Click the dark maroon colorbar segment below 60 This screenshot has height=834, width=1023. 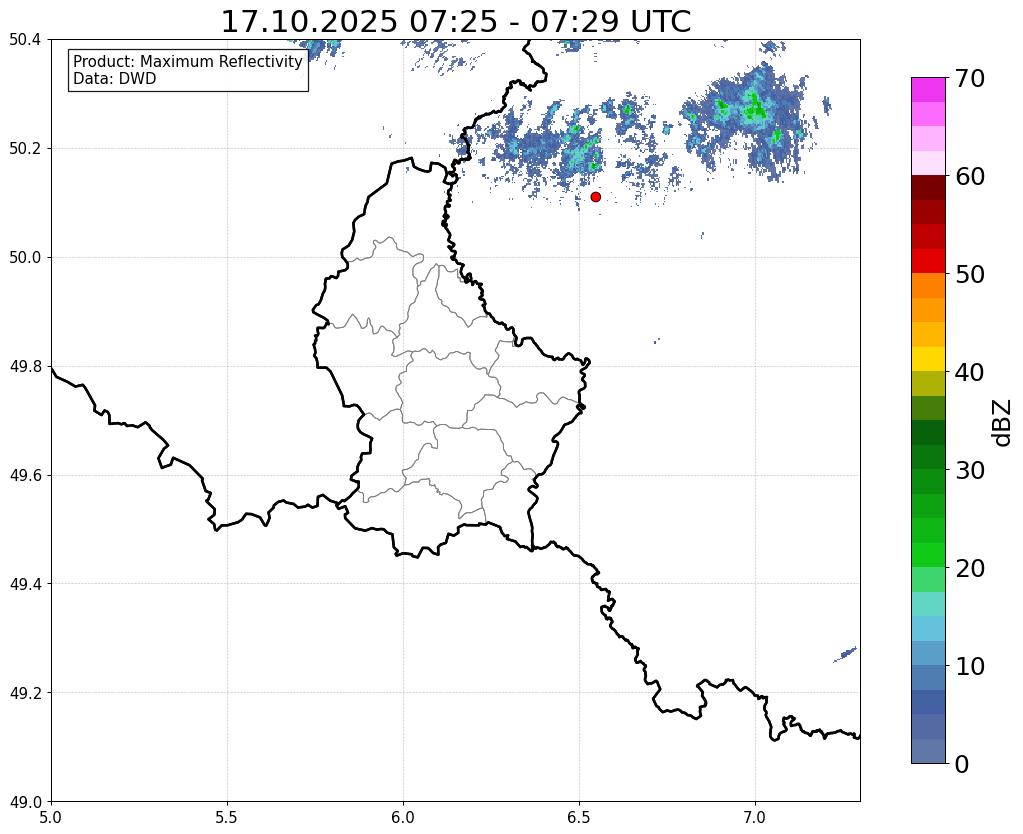click(928, 188)
